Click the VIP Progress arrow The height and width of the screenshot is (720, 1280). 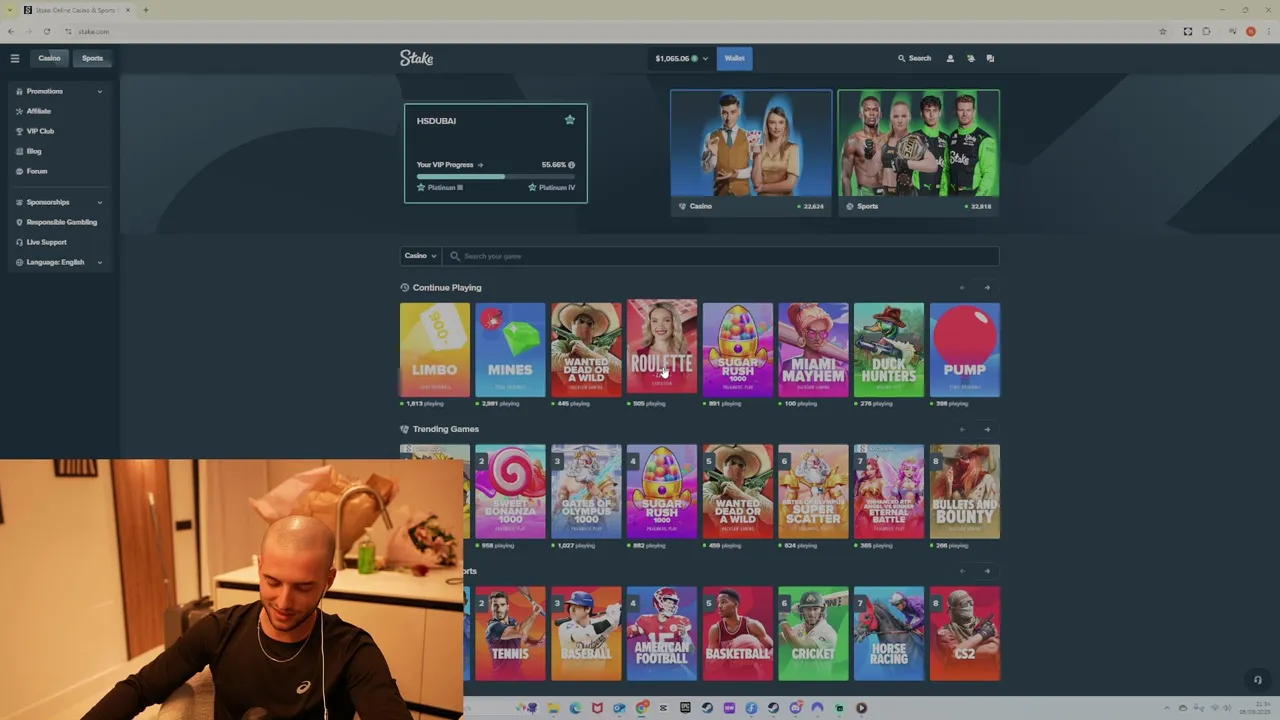click(480, 165)
